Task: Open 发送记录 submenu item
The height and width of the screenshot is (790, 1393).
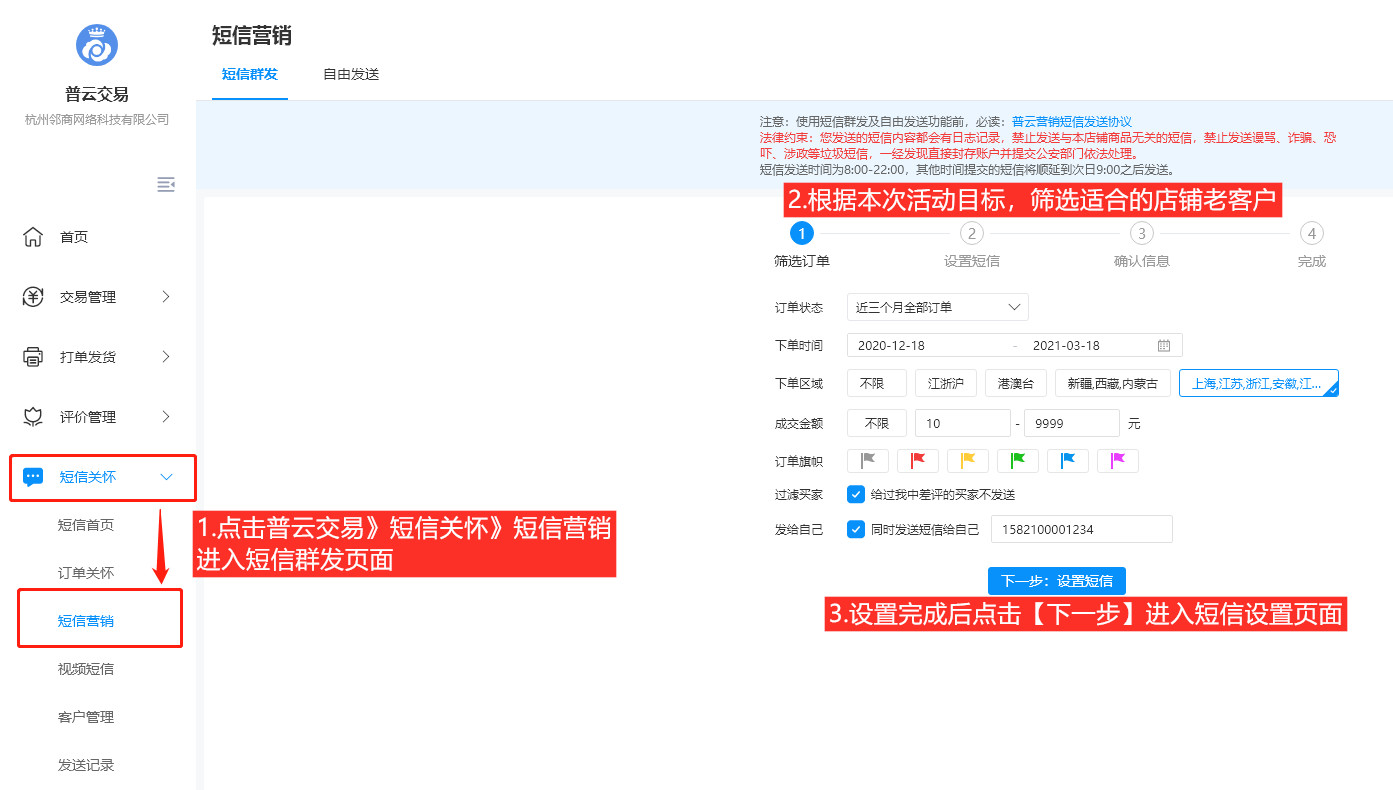Action: (x=86, y=765)
